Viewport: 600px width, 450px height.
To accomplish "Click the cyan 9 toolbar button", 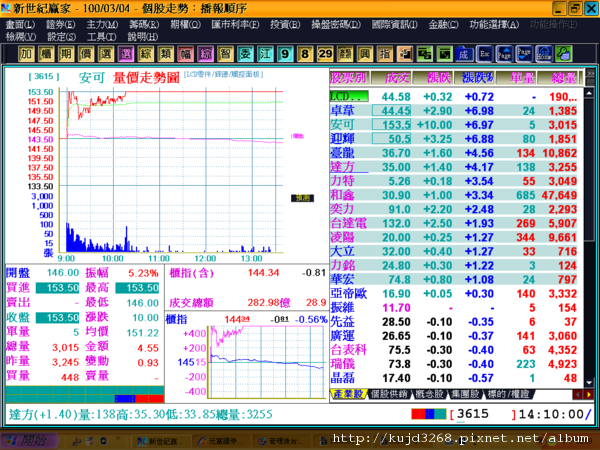I will coord(285,54).
